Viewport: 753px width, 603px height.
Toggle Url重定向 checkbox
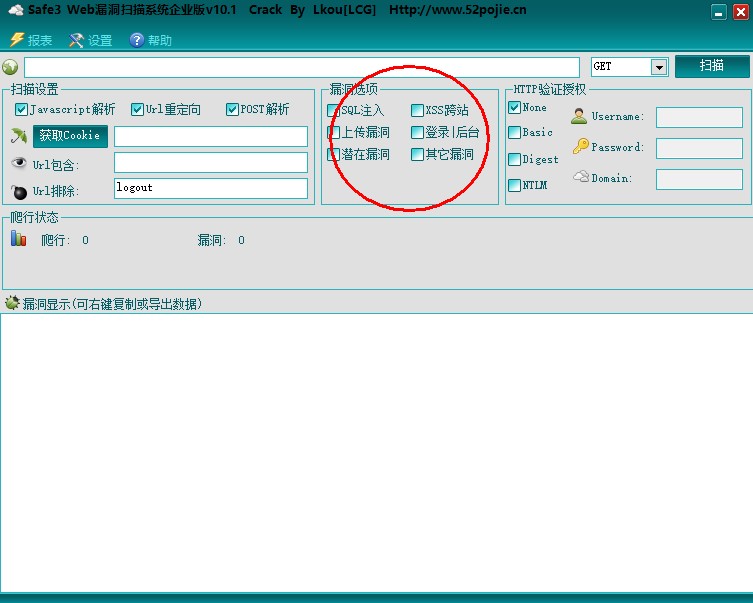(x=137, y=109)
